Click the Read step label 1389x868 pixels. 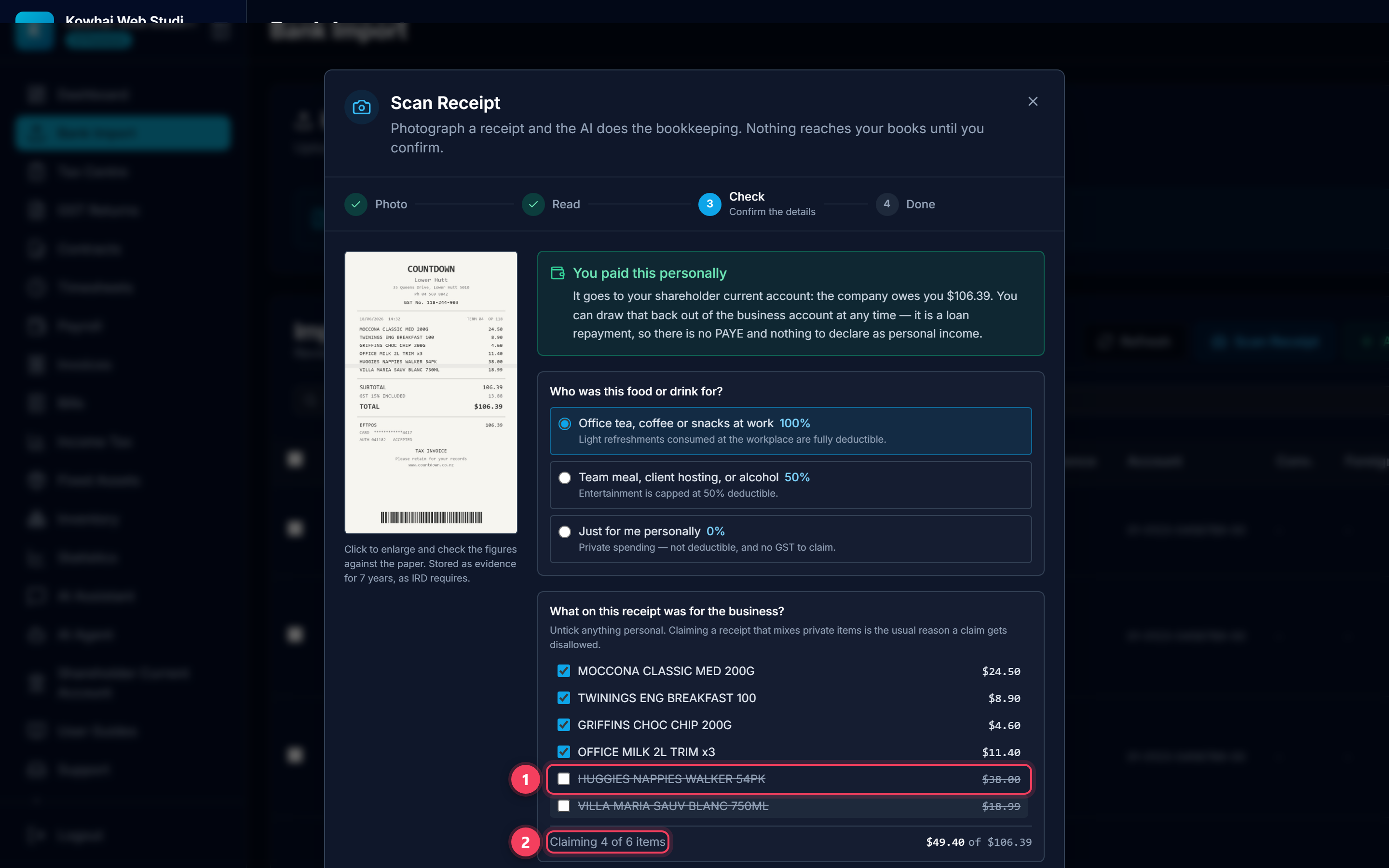point(566,204)
